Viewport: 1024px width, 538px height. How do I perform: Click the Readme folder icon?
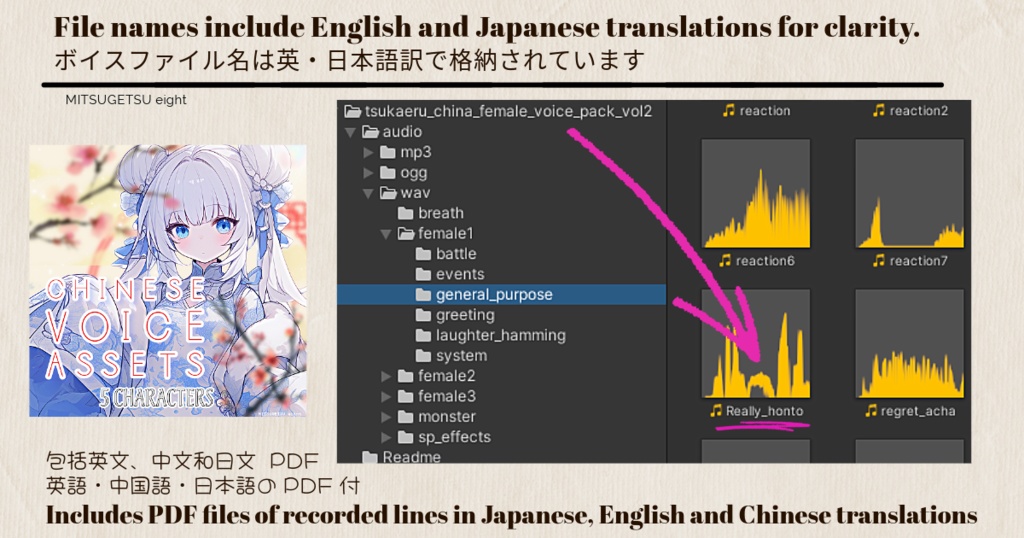tap(370, 456)
